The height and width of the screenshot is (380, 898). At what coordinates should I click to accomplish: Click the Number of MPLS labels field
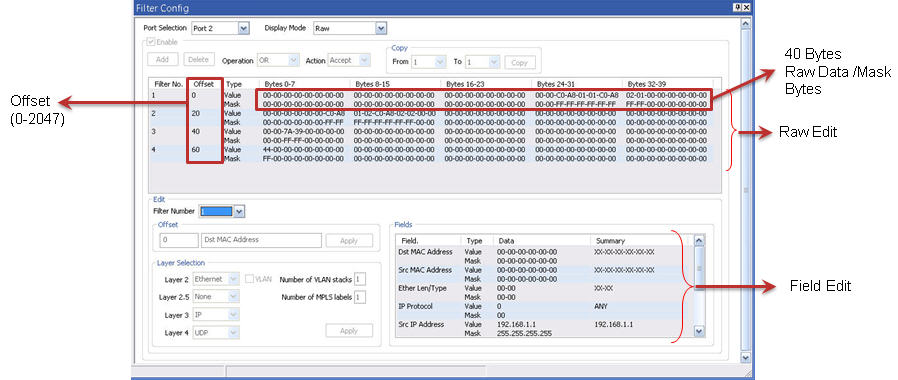(360, 297)
